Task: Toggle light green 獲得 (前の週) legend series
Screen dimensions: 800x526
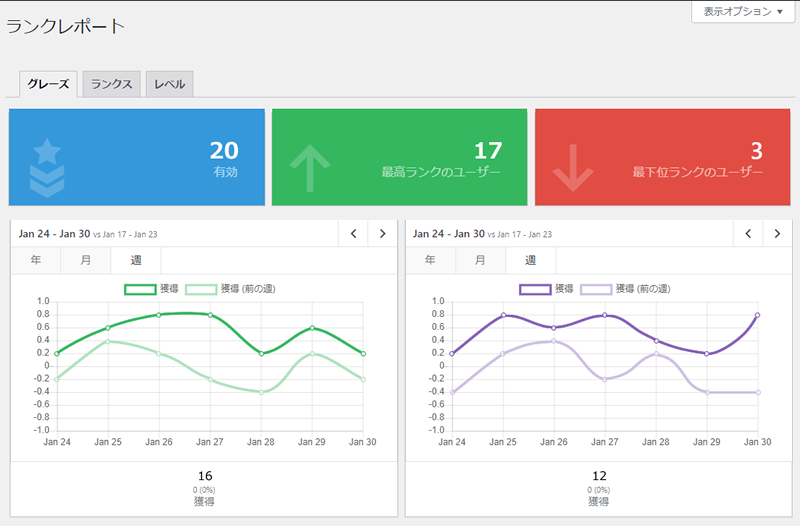Action: (x=231, y=289)
